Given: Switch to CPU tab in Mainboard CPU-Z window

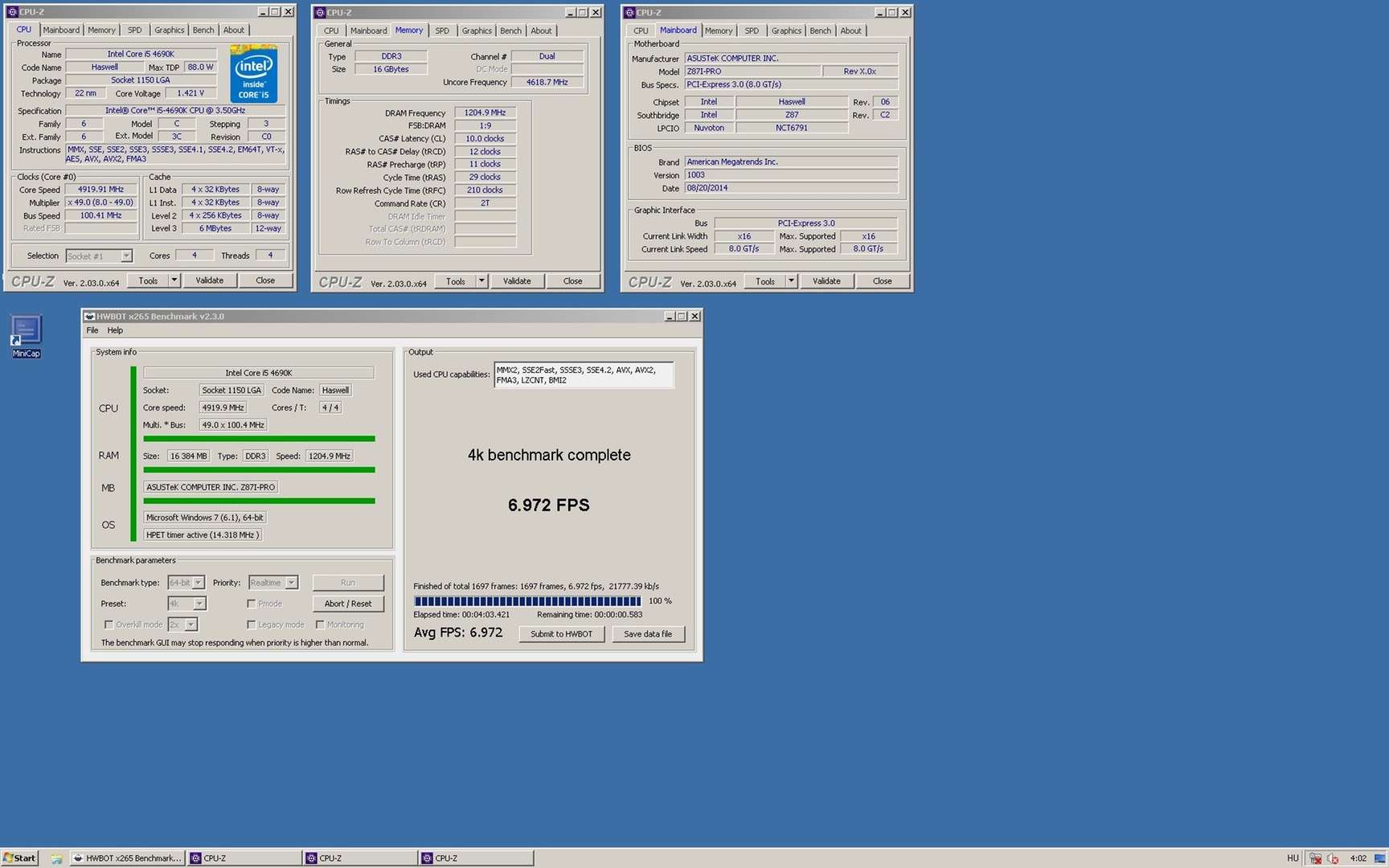Looking at the screenshot, I should pos(641,31).
